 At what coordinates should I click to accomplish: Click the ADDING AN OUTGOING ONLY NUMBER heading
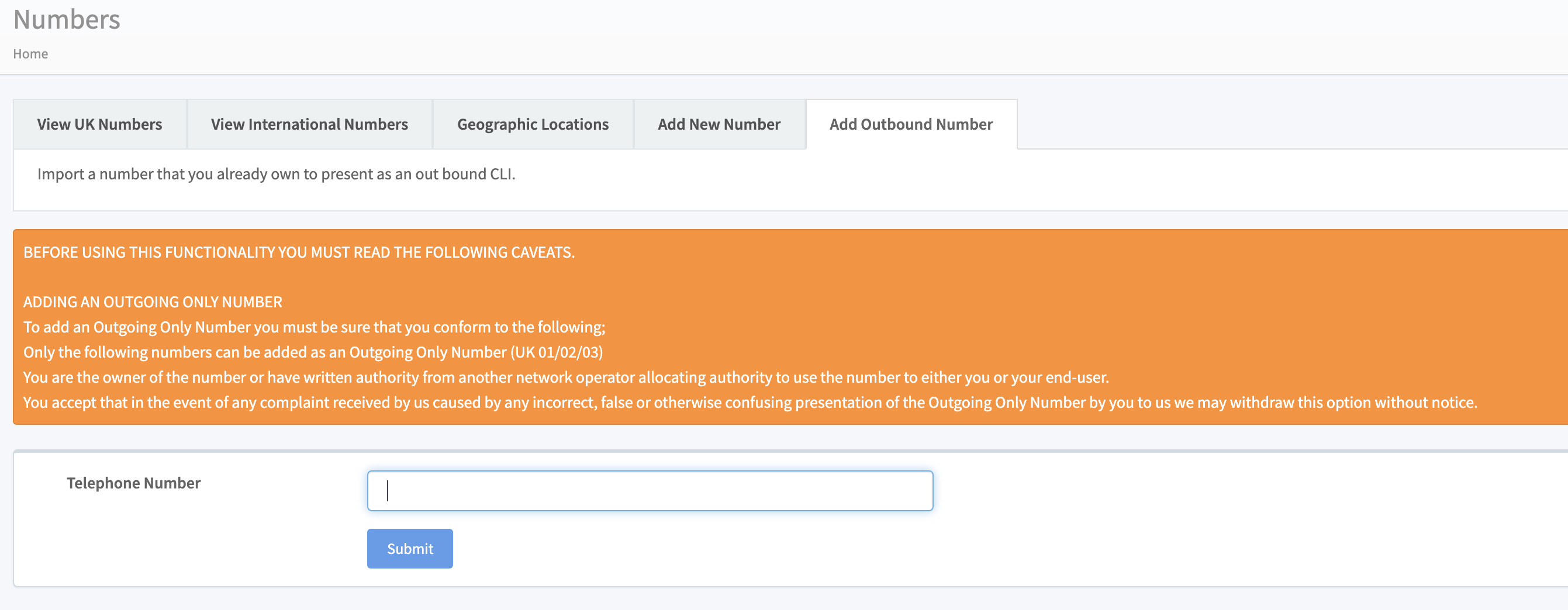coord(153,301)
